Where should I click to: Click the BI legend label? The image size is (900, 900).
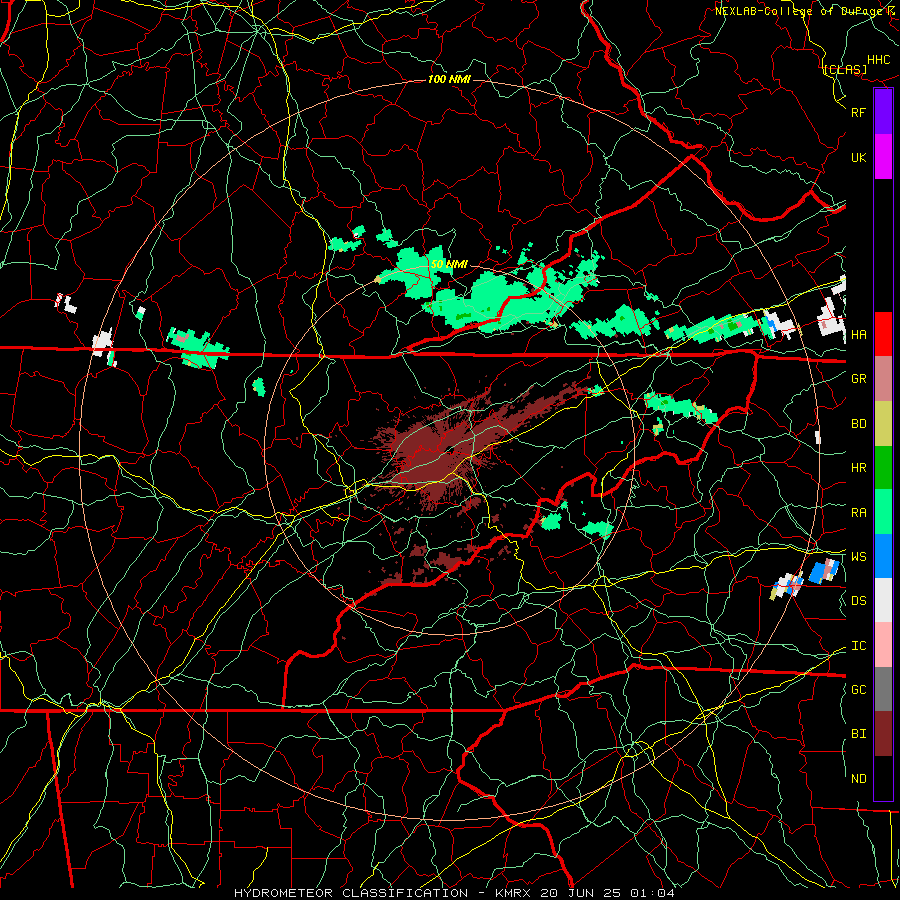[x=858, y=734]
